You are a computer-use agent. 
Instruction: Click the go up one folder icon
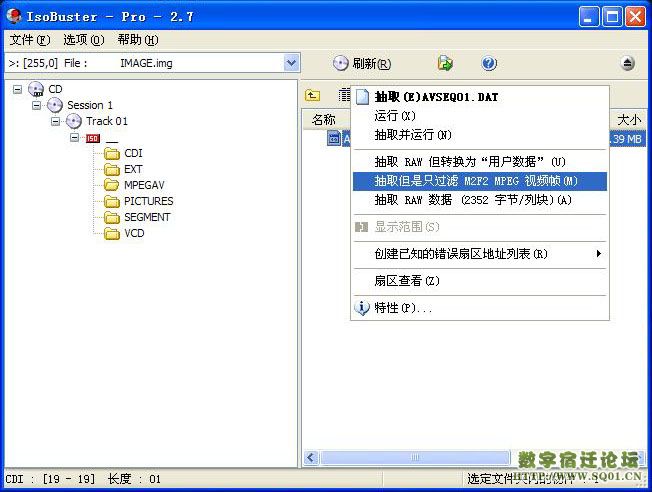(312, 96)
